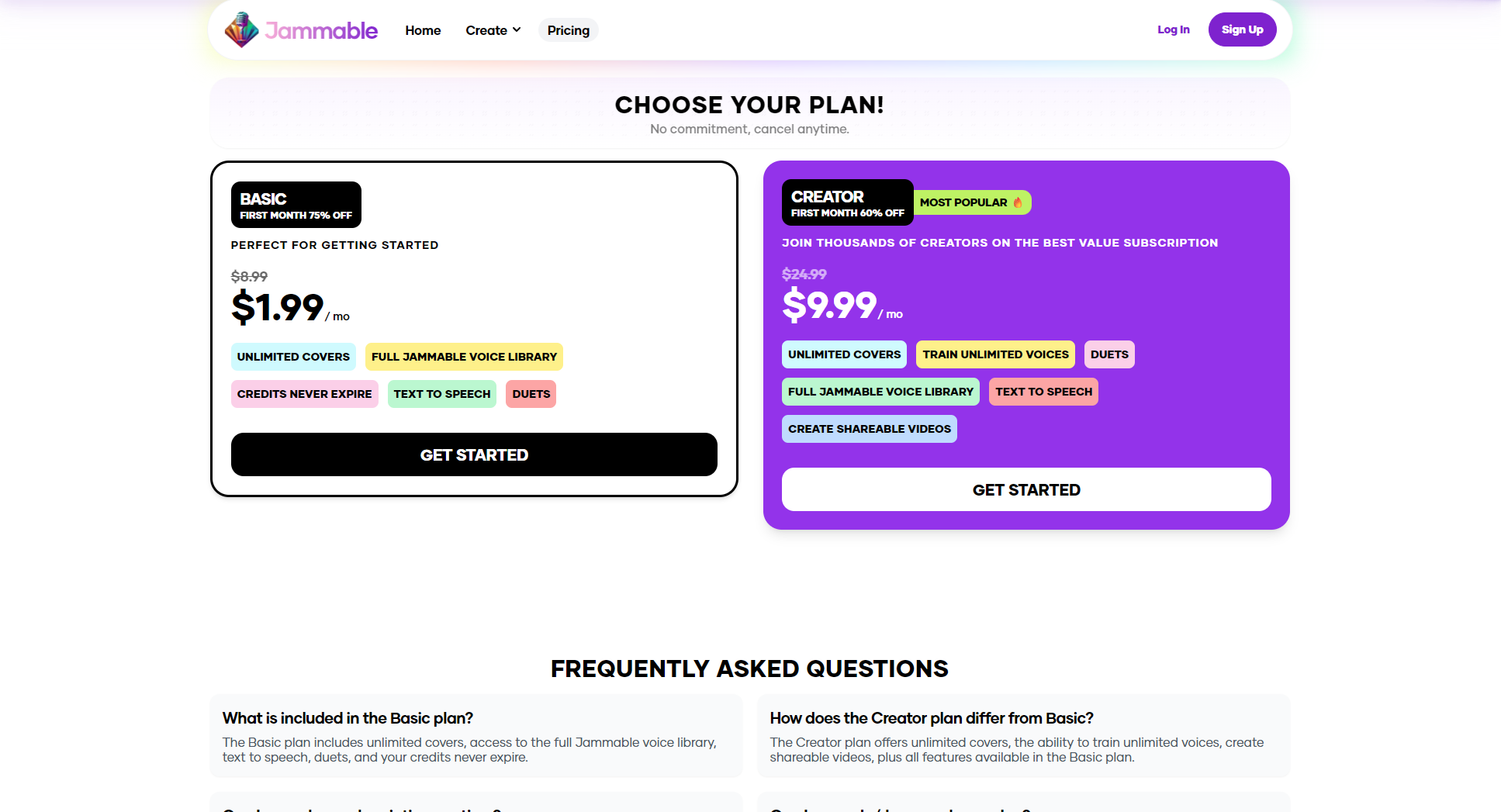Open the 'How does Creator differ' question
1501x812 pixels.
(931, 718)
